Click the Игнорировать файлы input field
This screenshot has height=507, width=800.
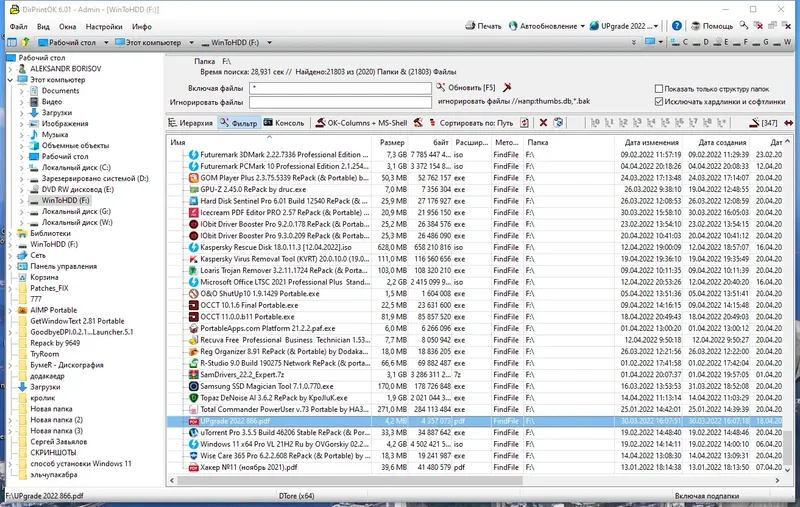pos(340,102)
